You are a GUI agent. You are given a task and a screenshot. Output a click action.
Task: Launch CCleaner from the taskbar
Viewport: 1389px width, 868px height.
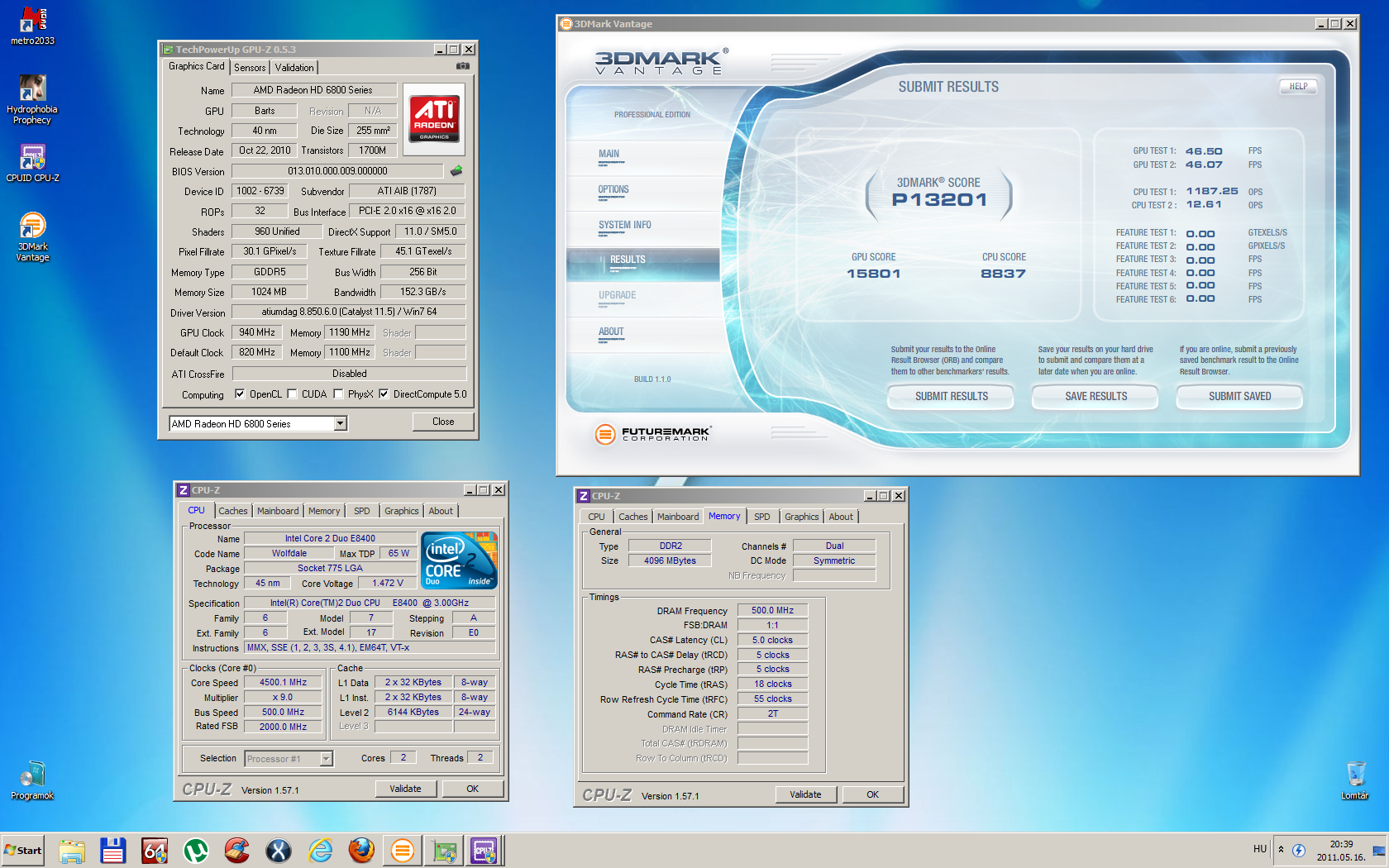tap(237, 851)
